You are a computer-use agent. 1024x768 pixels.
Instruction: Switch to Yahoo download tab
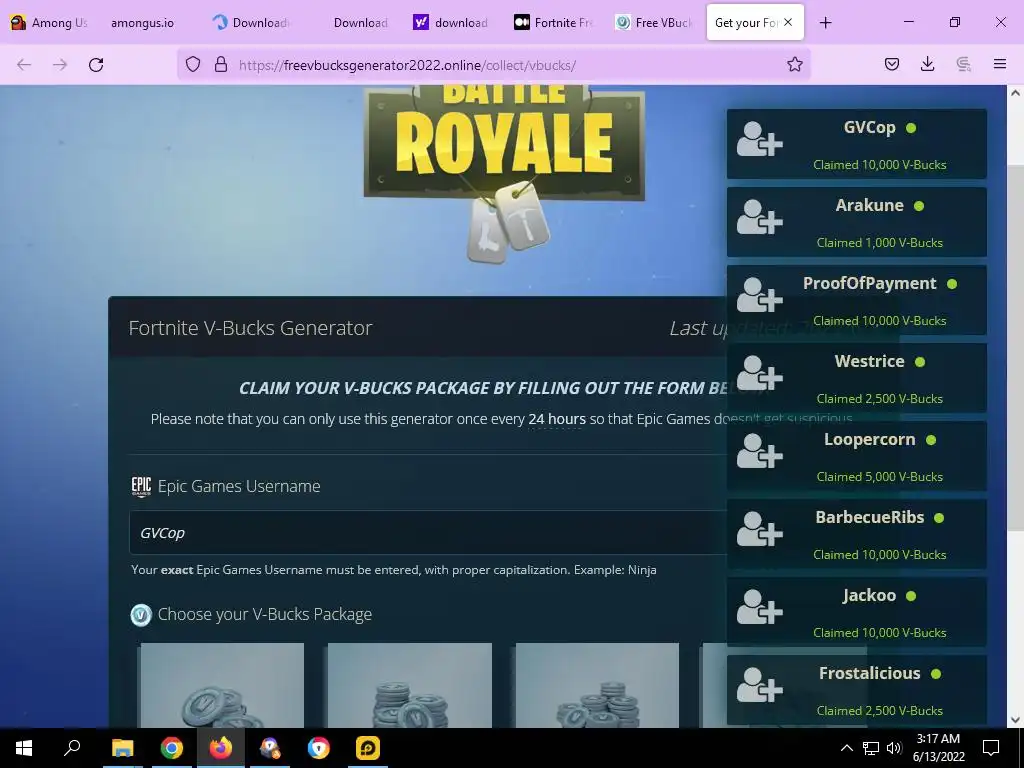coord(451,23)
